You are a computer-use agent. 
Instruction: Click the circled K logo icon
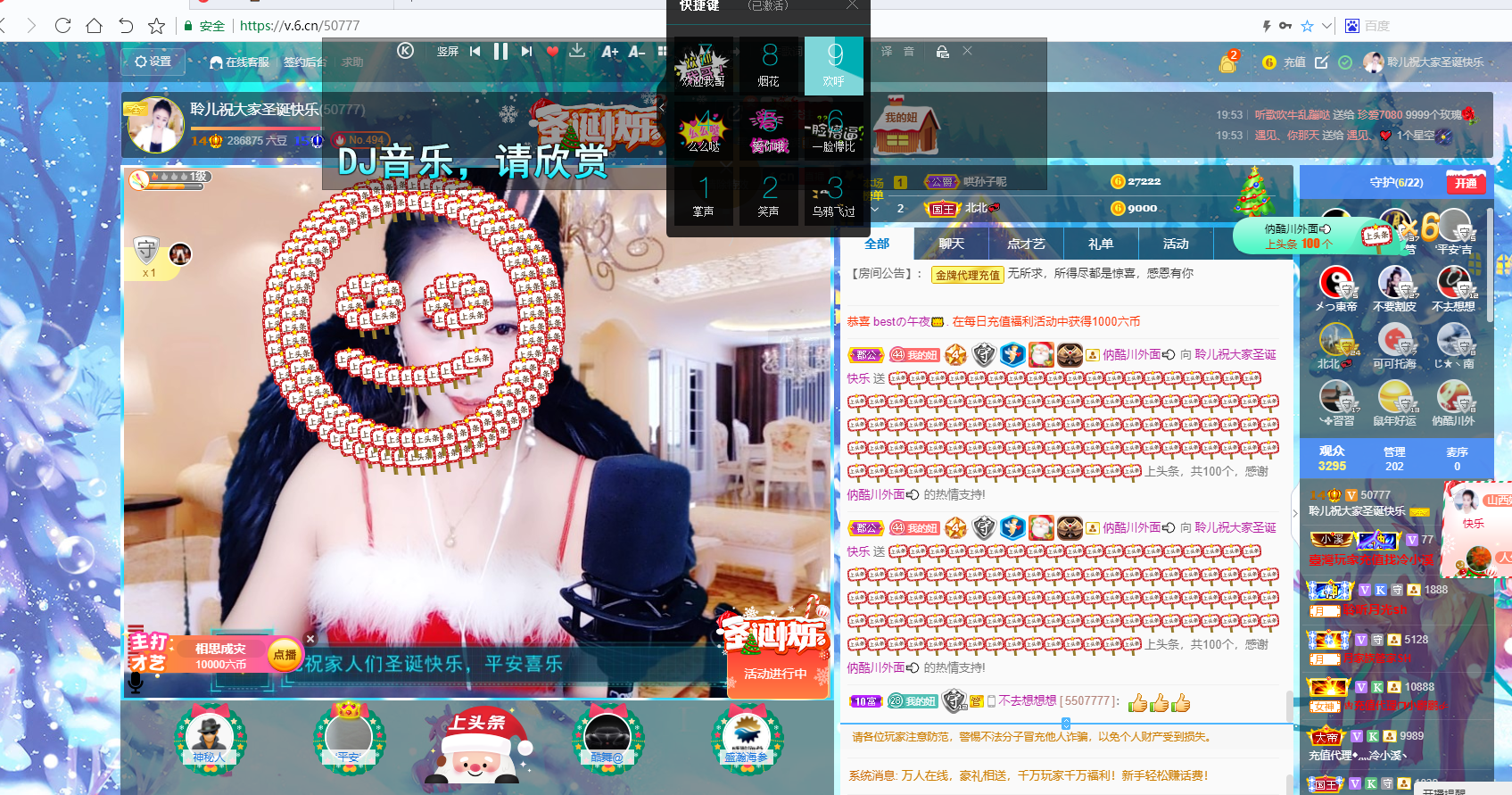coord(405,51)
